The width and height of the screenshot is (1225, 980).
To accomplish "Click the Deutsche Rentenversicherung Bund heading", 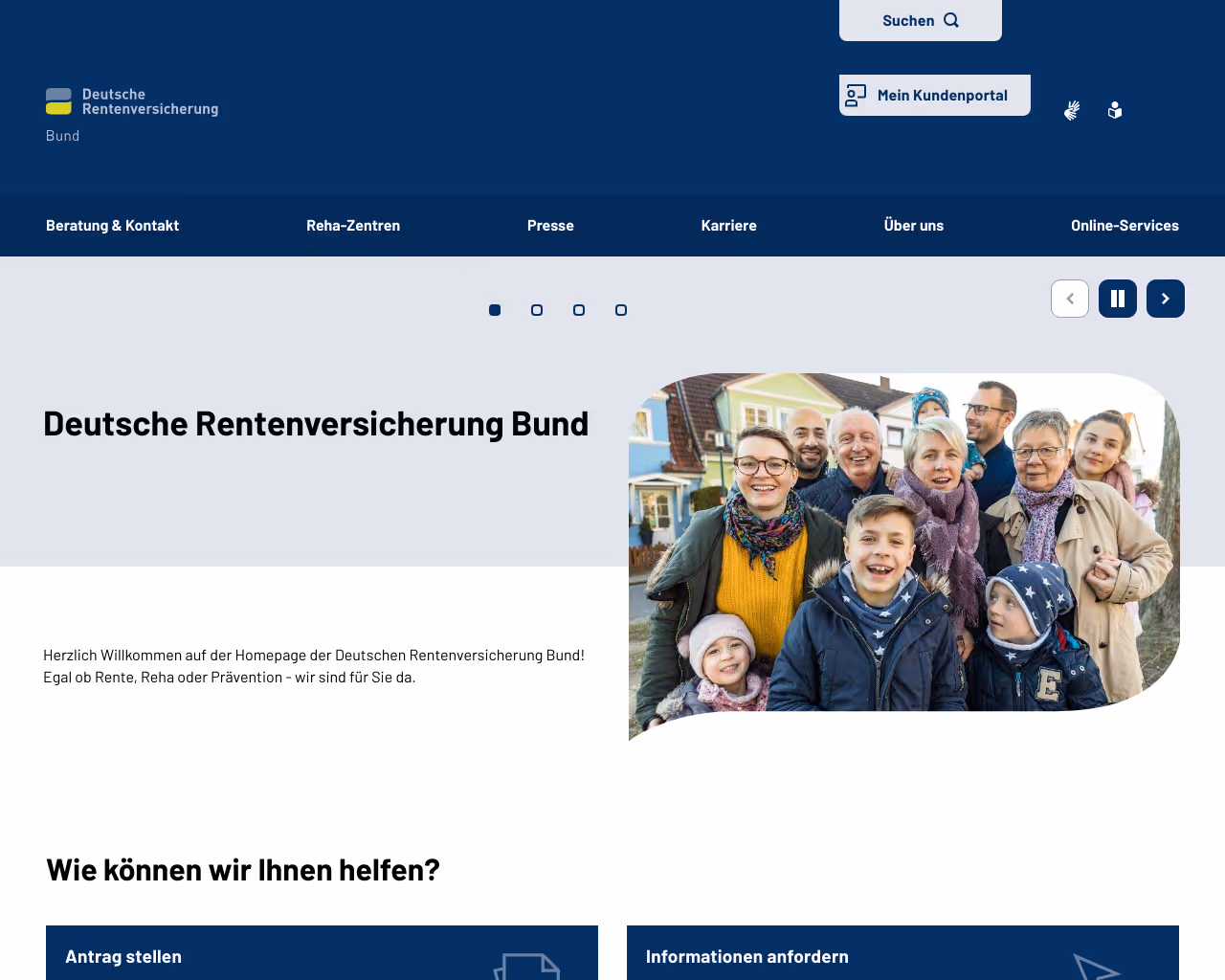I will pyautogui.click(x=316, y=424).
